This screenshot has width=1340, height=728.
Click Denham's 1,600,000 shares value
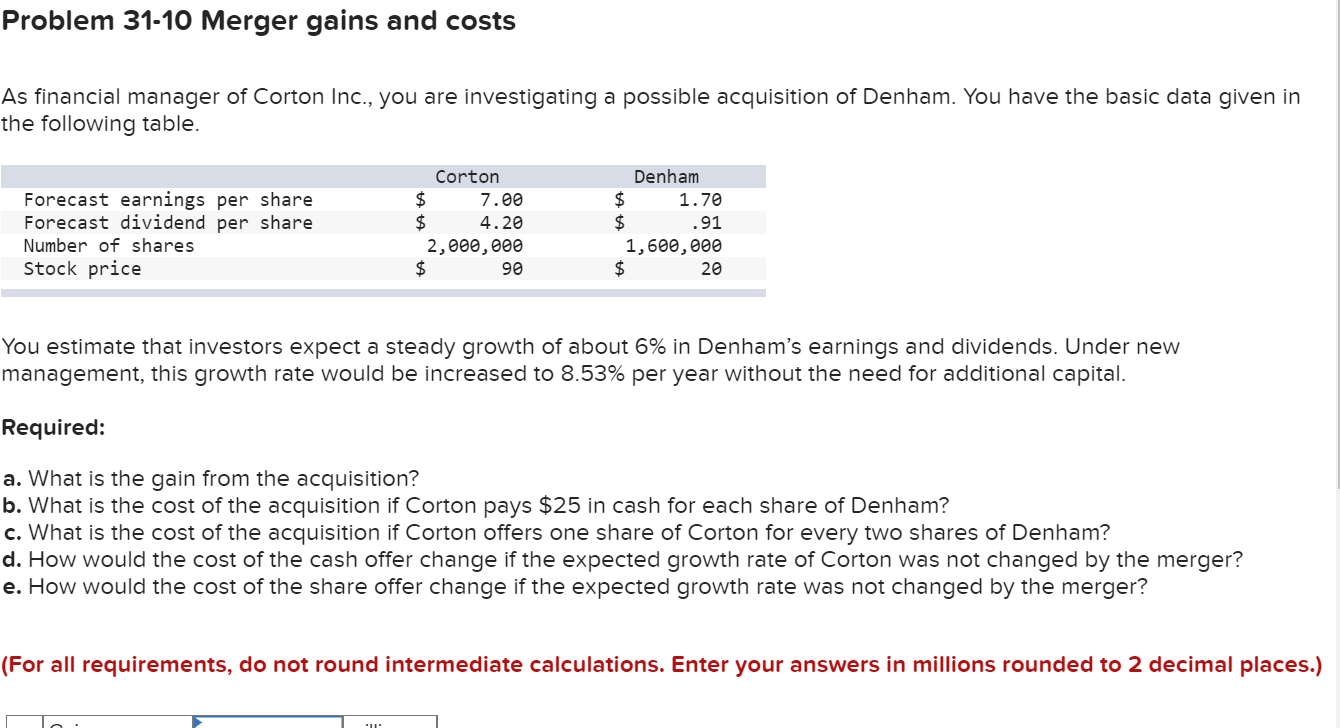pos(673,246)
